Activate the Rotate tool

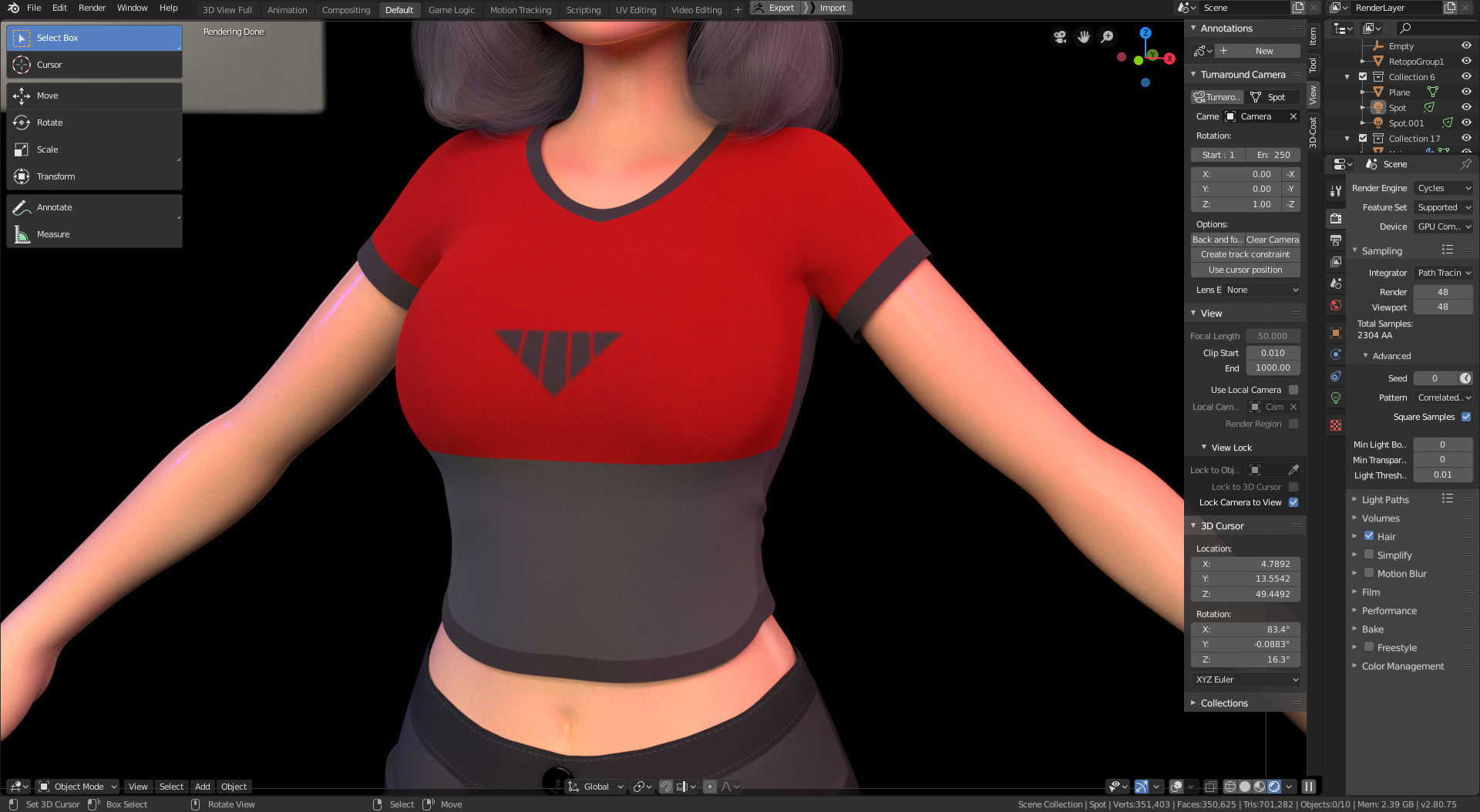[94, 122]
